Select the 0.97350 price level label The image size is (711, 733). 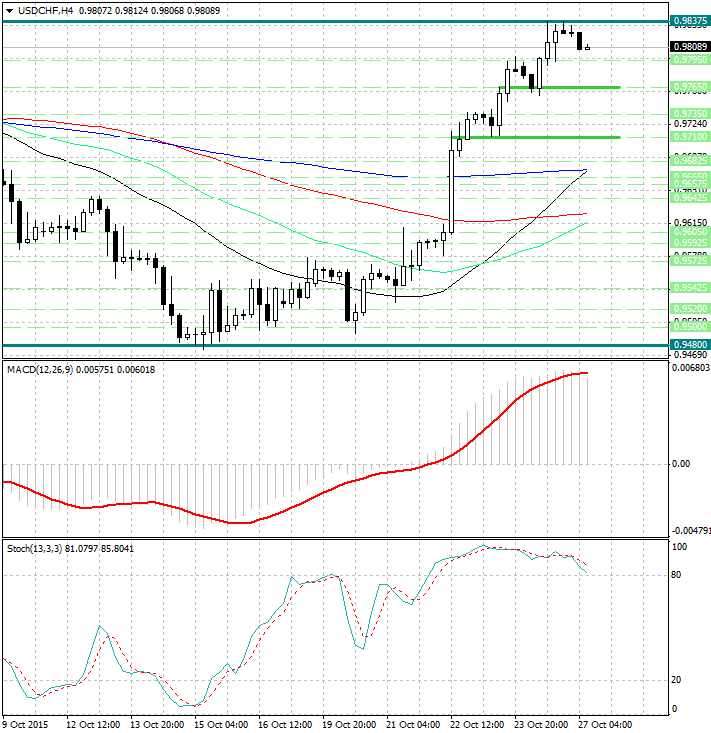(690, 114)
